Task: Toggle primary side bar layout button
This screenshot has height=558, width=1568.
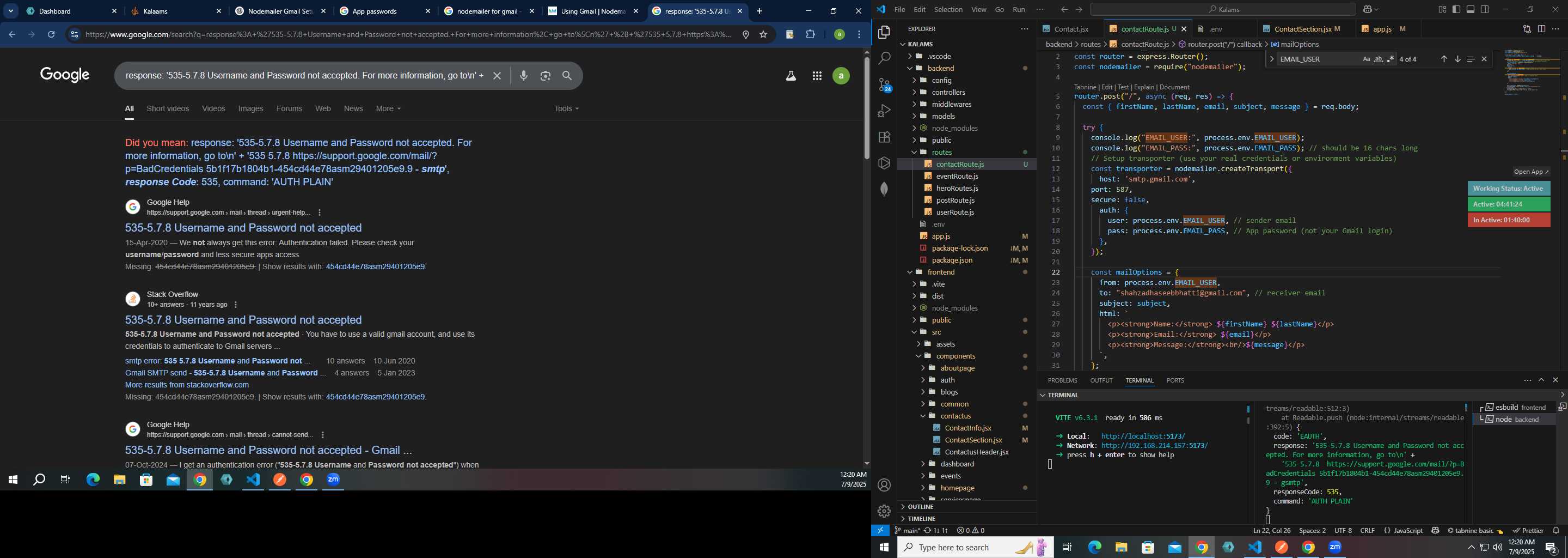Action: click(1456, 10)
